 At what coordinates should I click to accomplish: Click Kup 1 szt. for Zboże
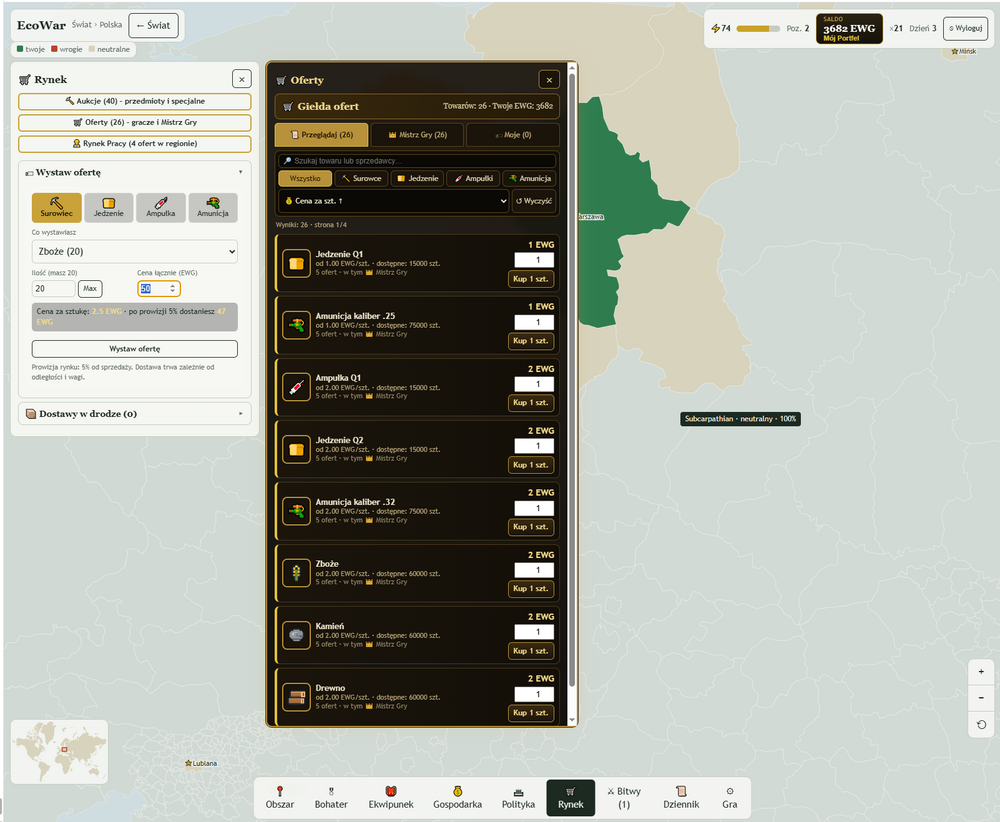pyautogui.click(x=531, y=589)
